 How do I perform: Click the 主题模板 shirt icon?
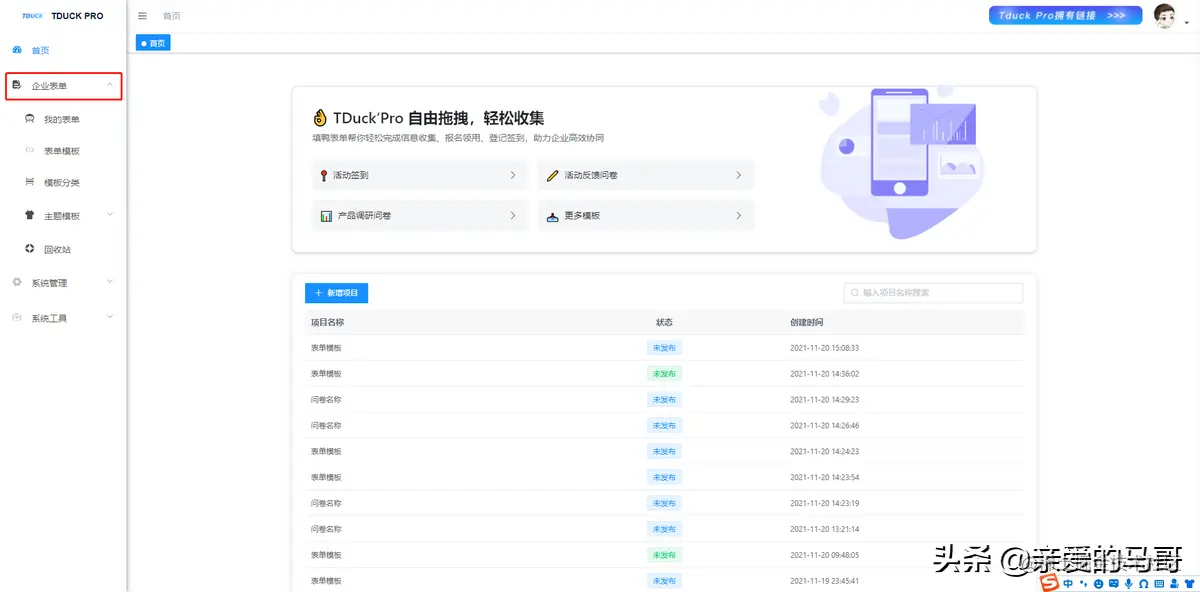coord(29,214)
